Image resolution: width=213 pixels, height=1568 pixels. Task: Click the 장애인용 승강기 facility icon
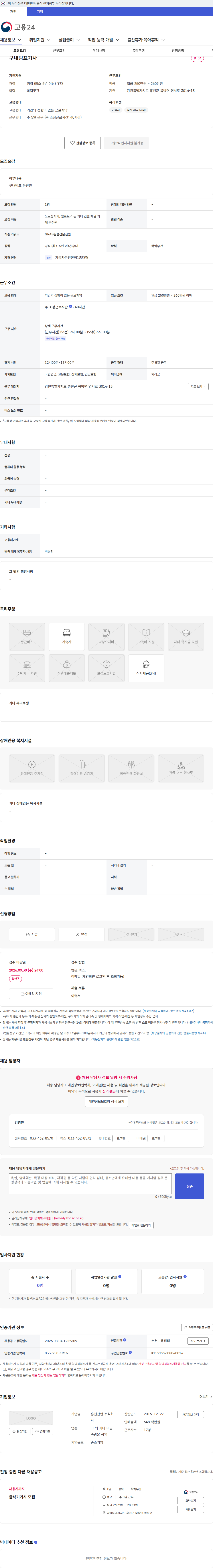(x=82, y=768)
